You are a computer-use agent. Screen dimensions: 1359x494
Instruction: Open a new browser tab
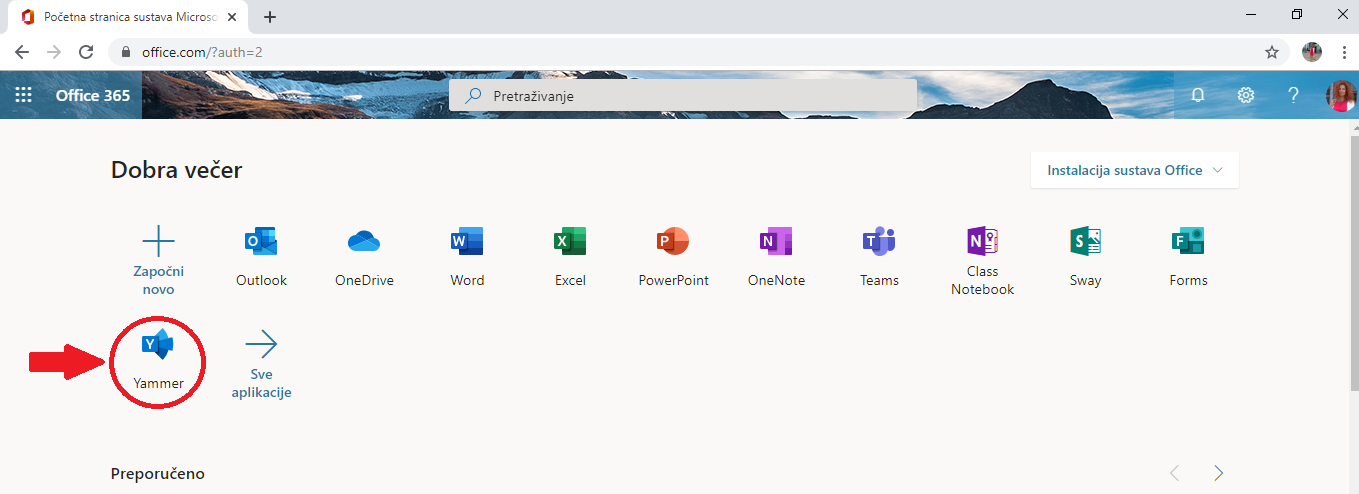270,17
